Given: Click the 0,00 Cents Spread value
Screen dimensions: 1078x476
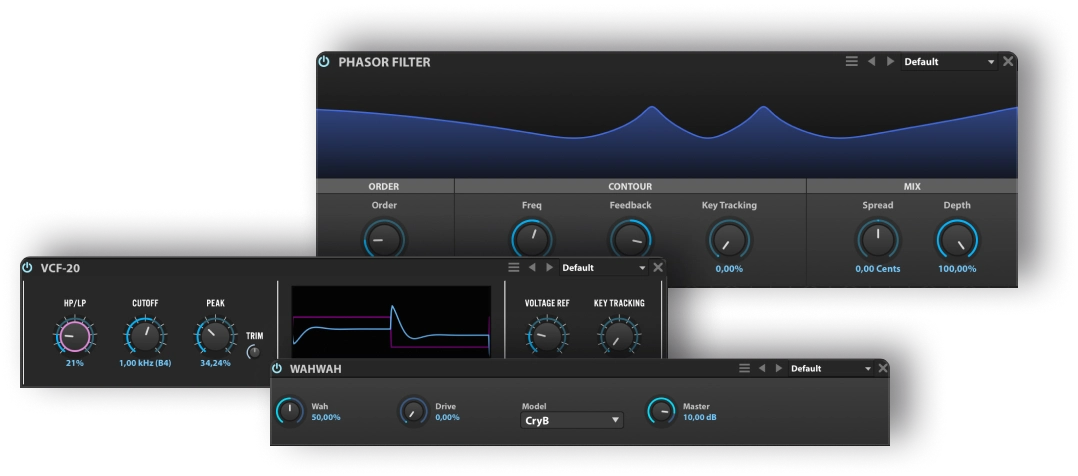Looking at the screenshot, I should tap(878, 269).
